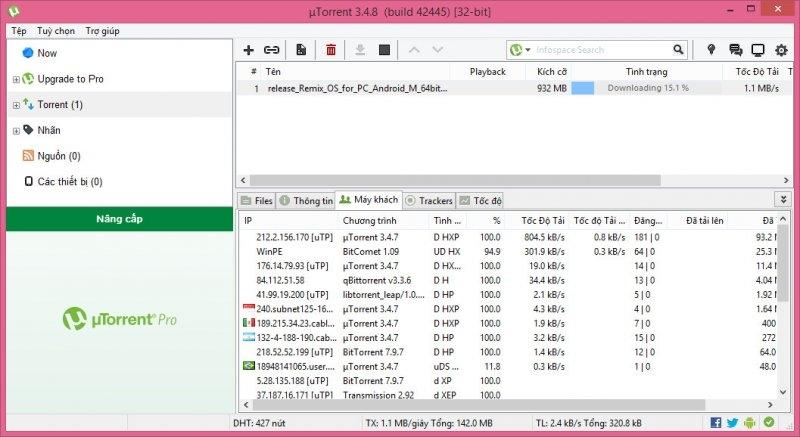The width and height of the screenshot is (800, 437).
Task: Click the Add Torrent plus icon
Action: 249,49
